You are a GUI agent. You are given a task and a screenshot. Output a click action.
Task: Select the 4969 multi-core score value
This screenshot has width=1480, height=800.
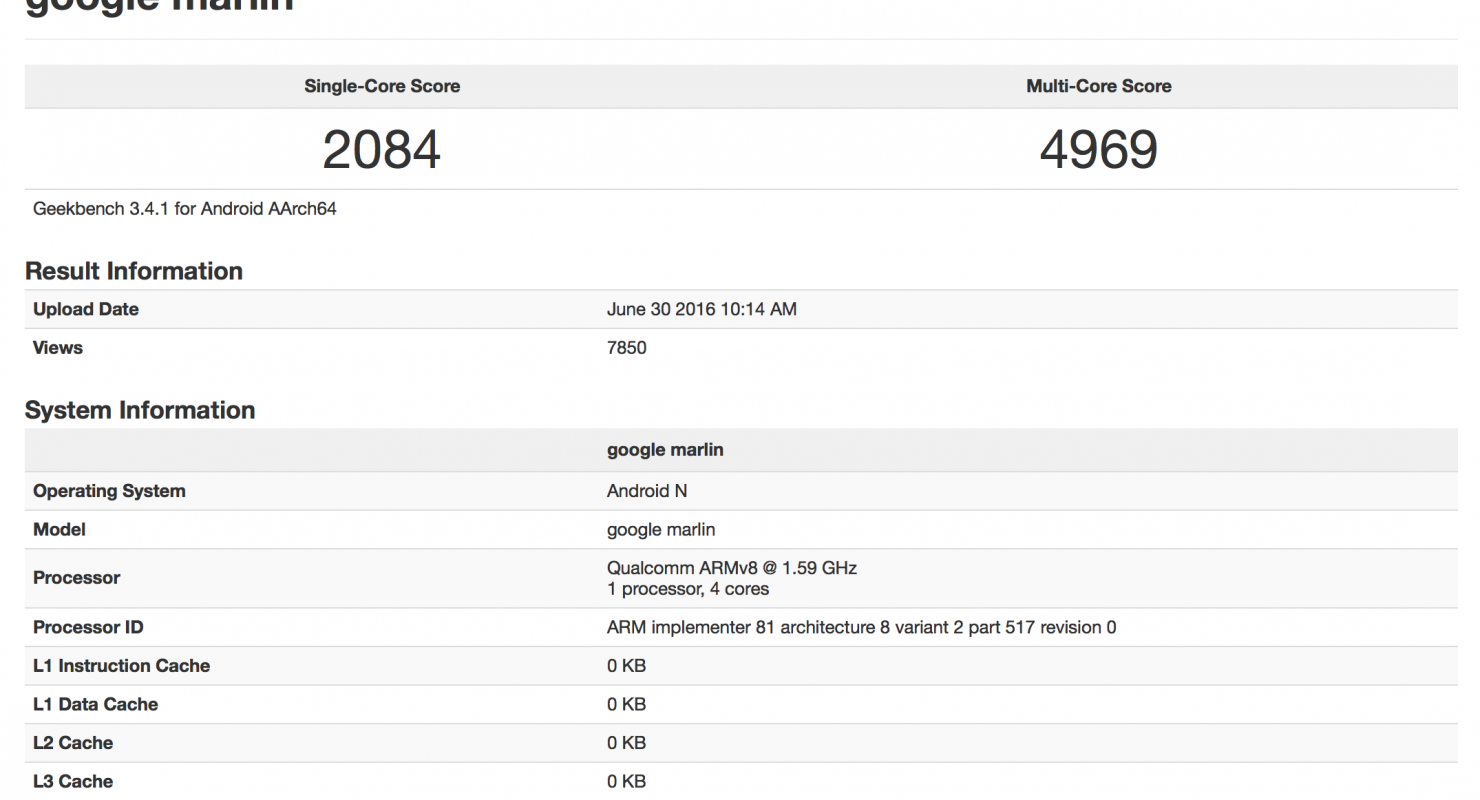(1098, 150)
